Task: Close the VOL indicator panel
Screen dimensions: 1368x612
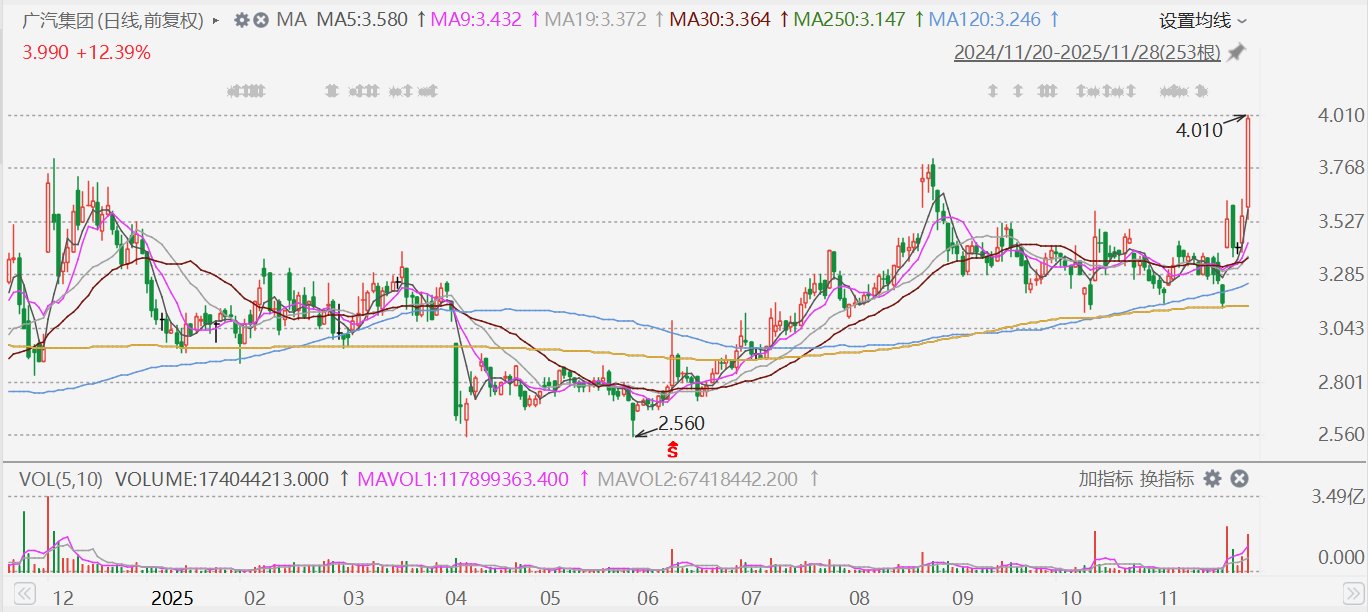Action: [1238, 479]
